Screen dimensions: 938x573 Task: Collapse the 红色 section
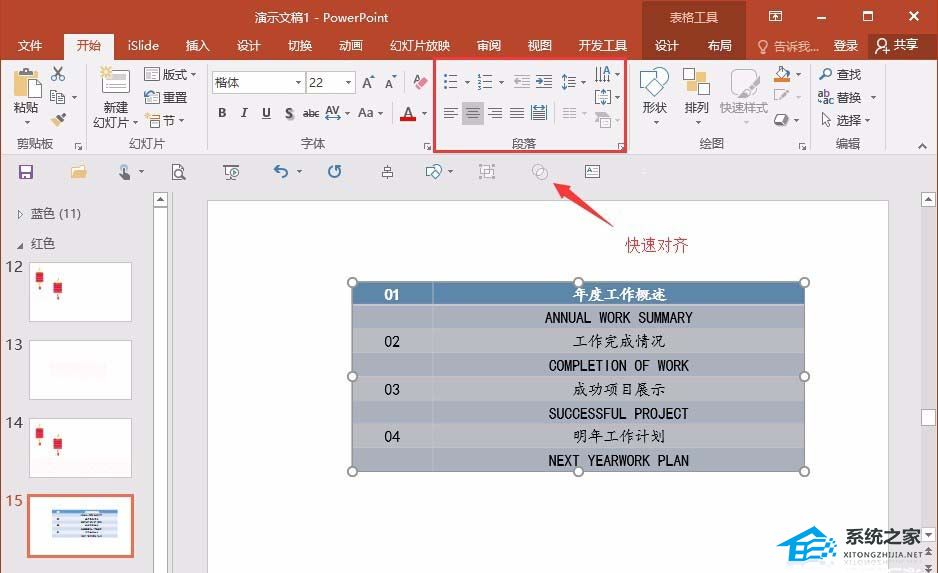coord(20,245)
